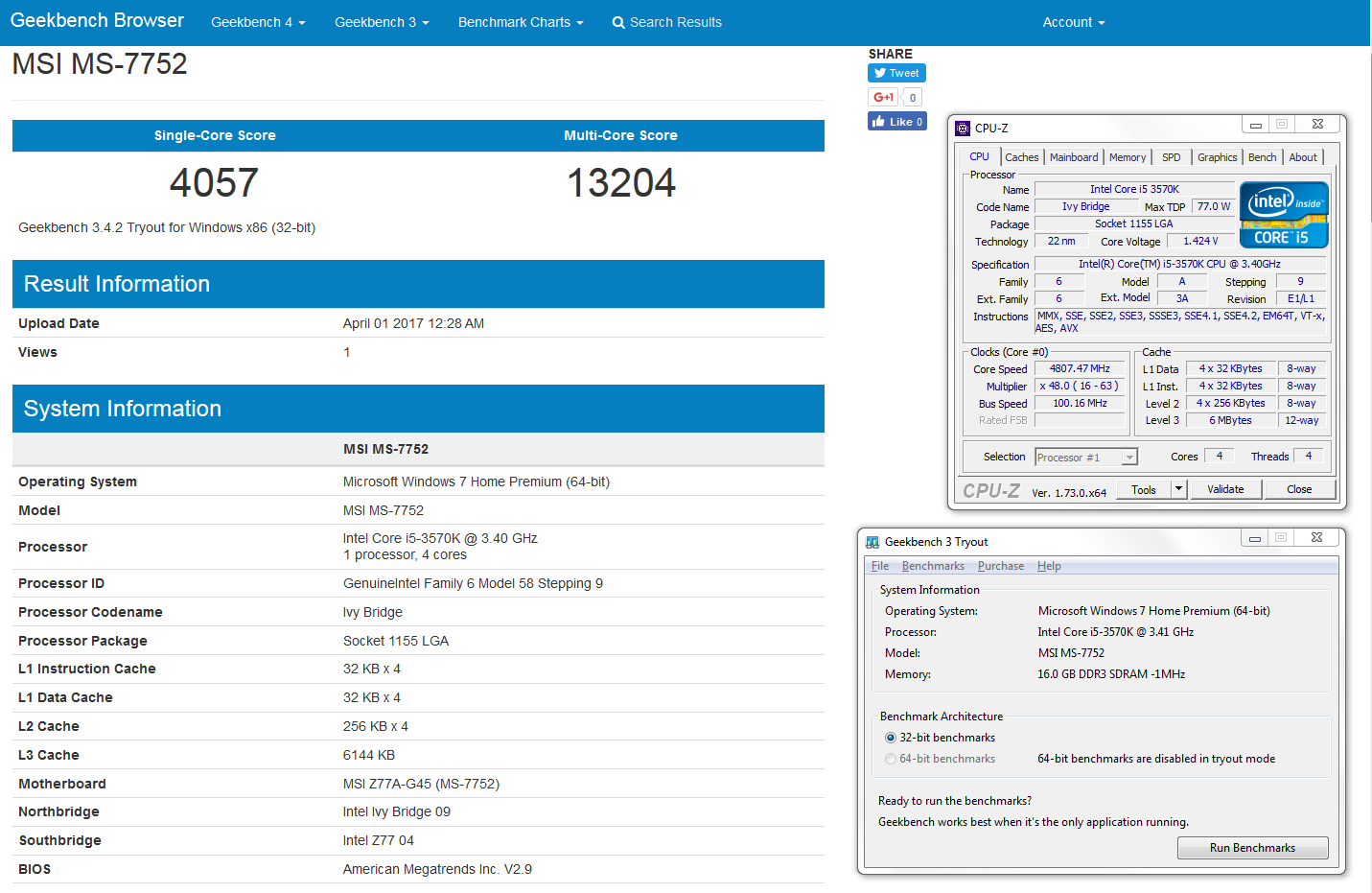Click the Memory value 16.0 GB DDR3 SDRAM

coord(1111,674)
